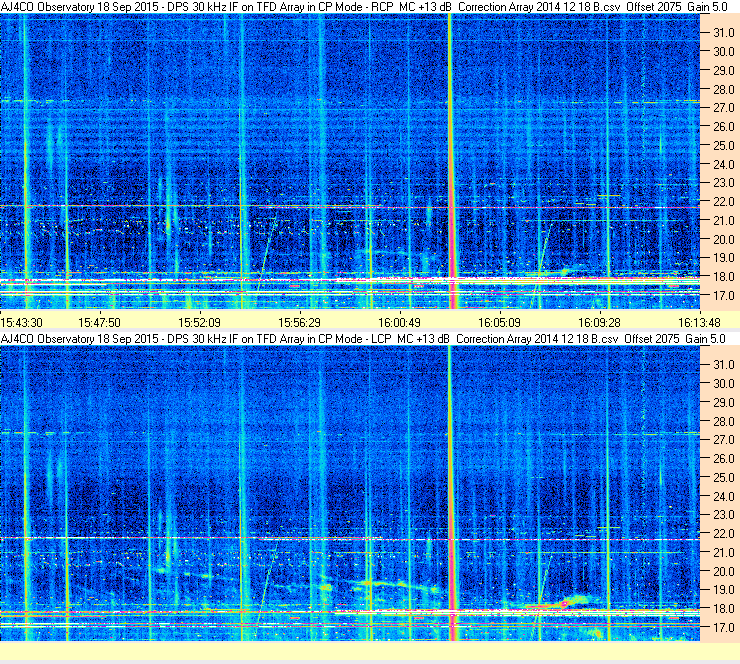Click 25.0 on the RCP frequency axis
The height and width of the screenshot is (664, 740).
click(x=723, y=146)
